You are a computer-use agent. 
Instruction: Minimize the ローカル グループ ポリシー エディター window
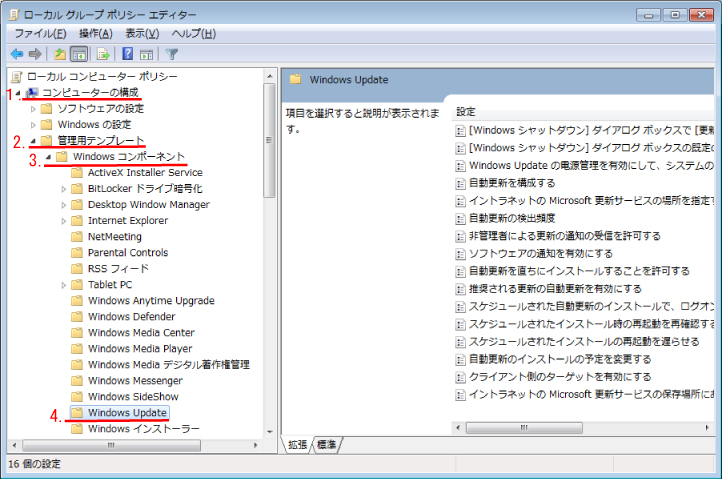point(649,15)
